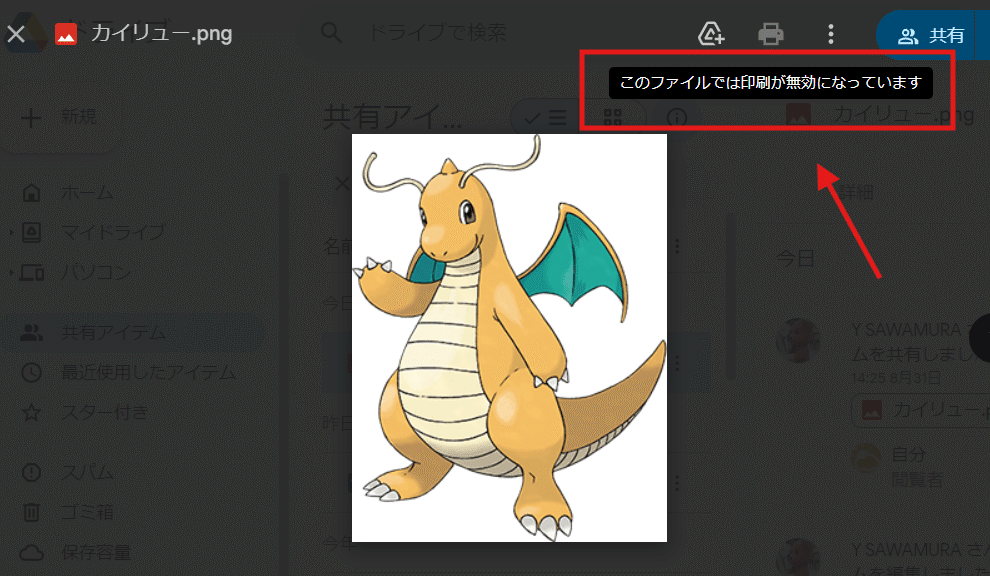Click the Dragonite image preview

[x=509, y=338]
